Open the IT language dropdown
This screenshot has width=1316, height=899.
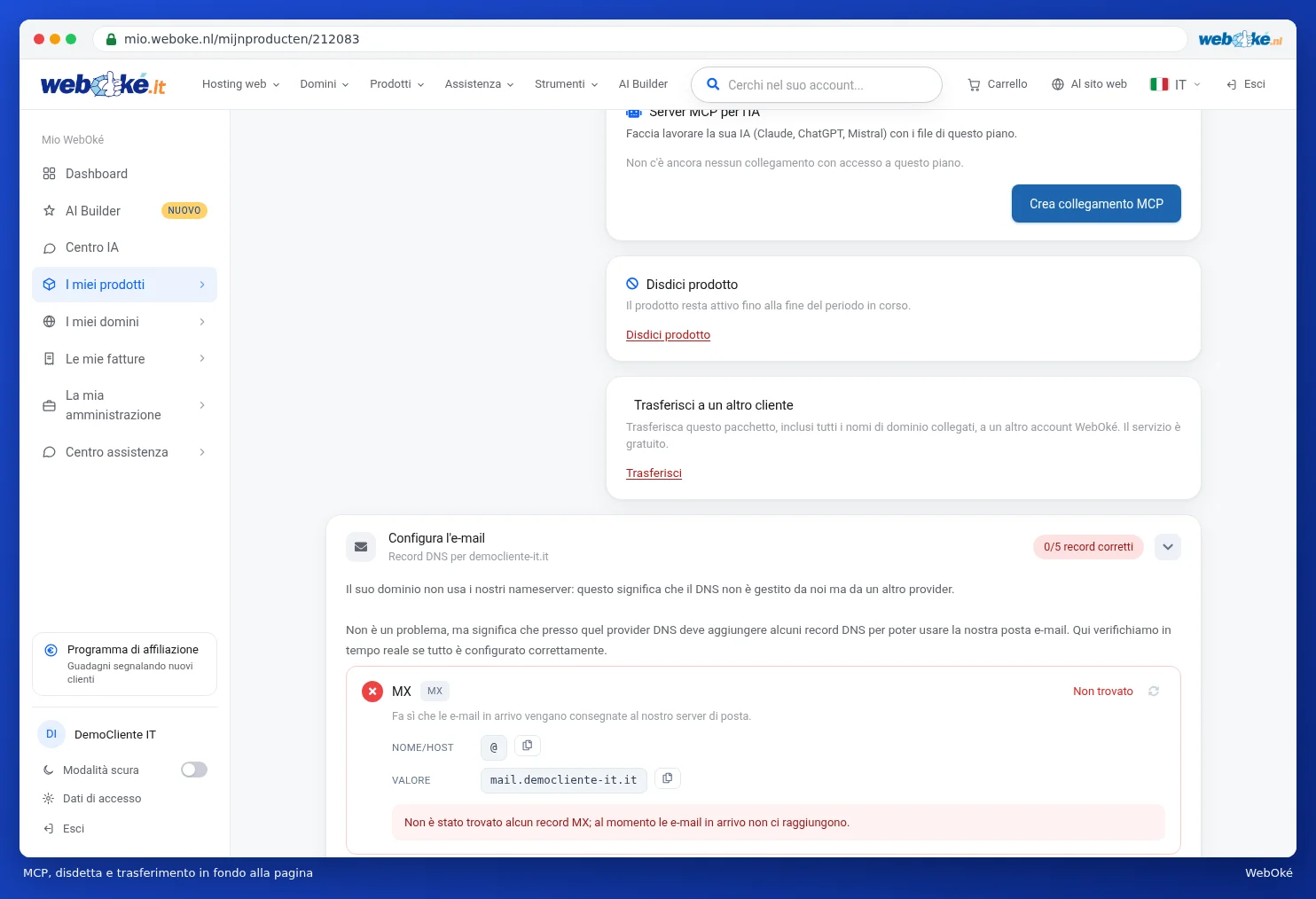[1176, 84]
